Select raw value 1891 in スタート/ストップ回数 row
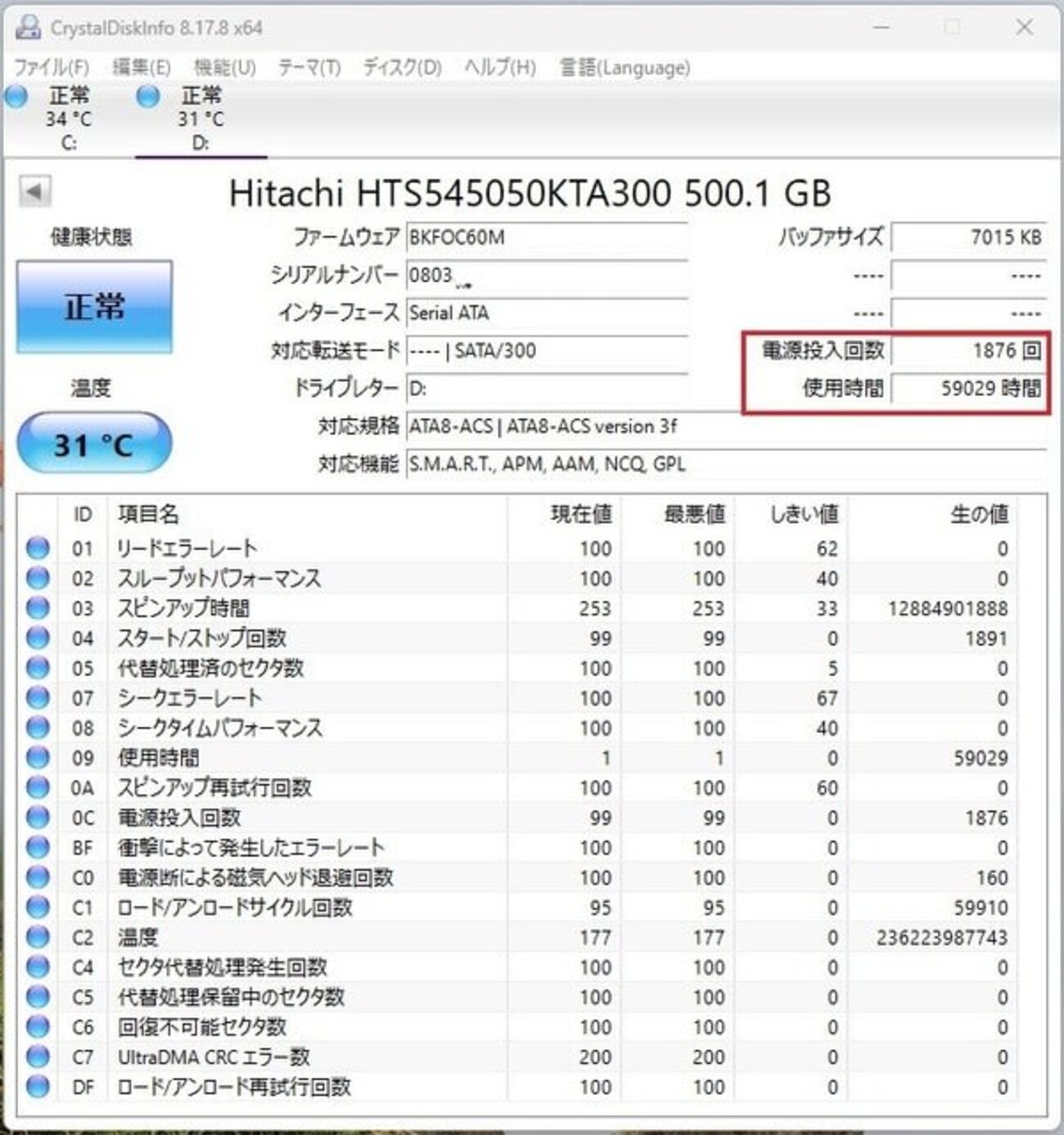The height and width of the screenshot is (1135, 1064). click(x=986, y=637)
